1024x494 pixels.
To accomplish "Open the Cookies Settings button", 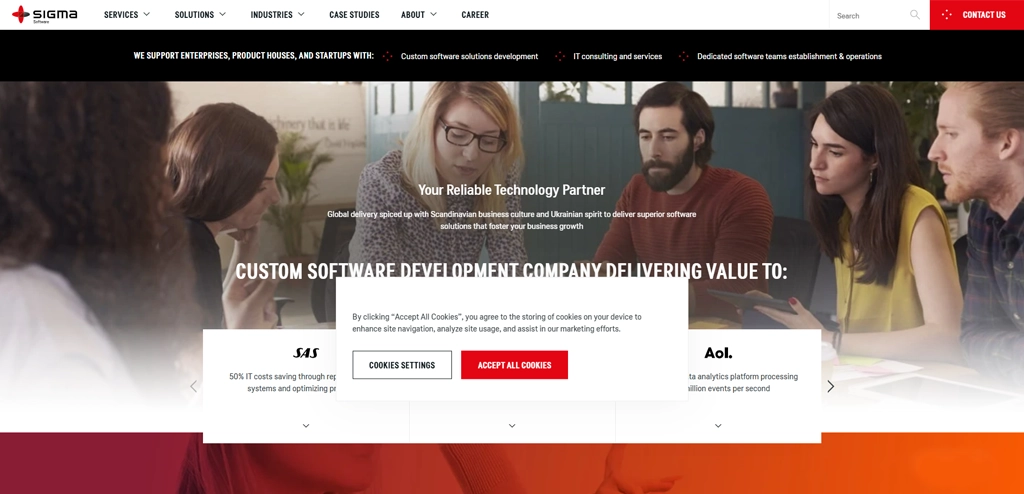I will coord(402,365).
